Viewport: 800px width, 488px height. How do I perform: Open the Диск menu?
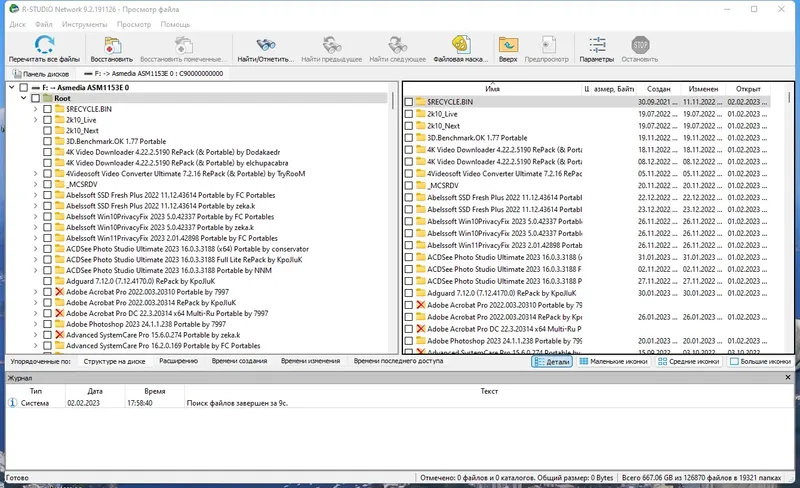pyautogui.click(x=17, y=24)
